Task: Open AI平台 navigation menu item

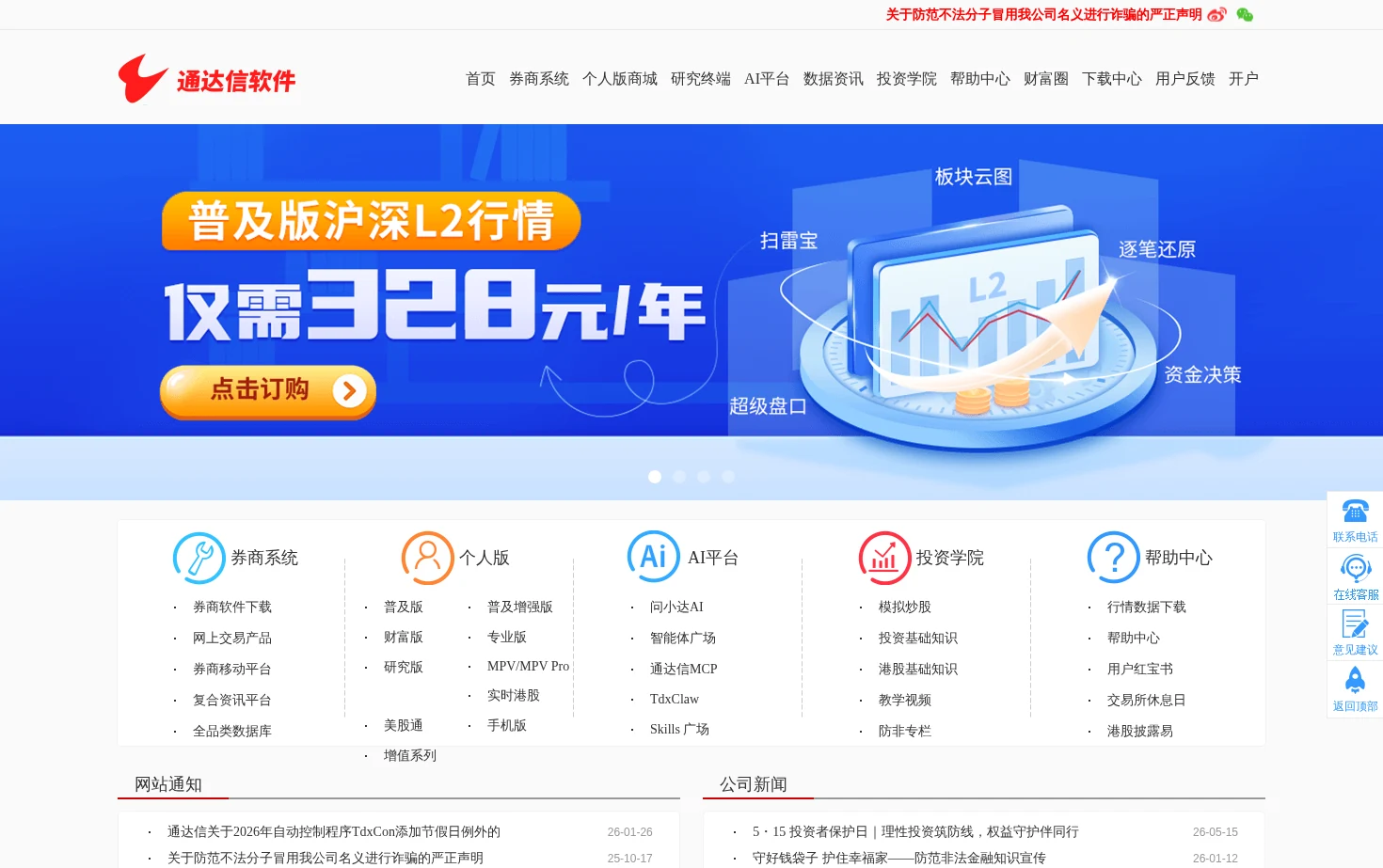Action: coord(767,79)
